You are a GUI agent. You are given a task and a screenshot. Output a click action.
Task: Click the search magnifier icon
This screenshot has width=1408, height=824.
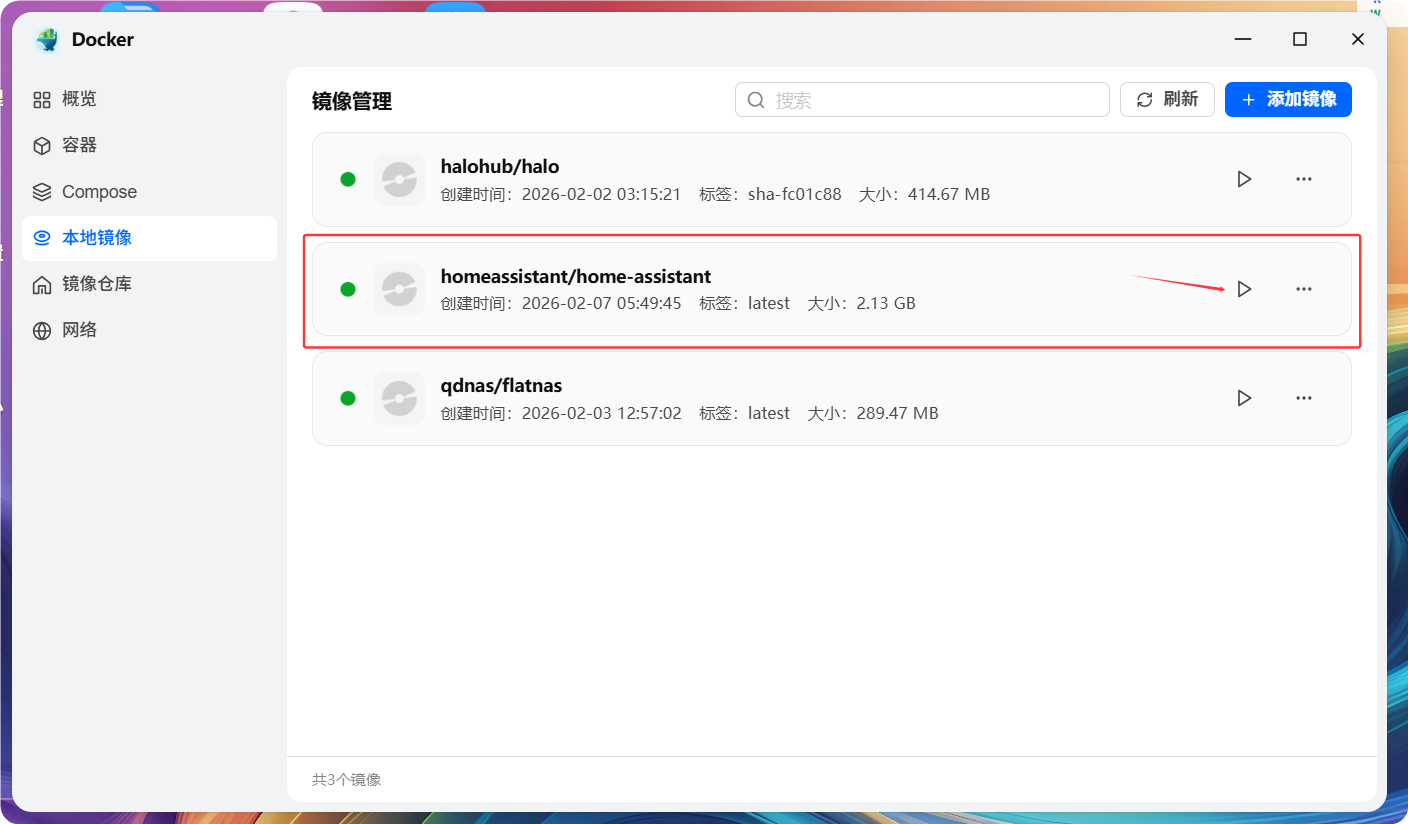point(755,100)
